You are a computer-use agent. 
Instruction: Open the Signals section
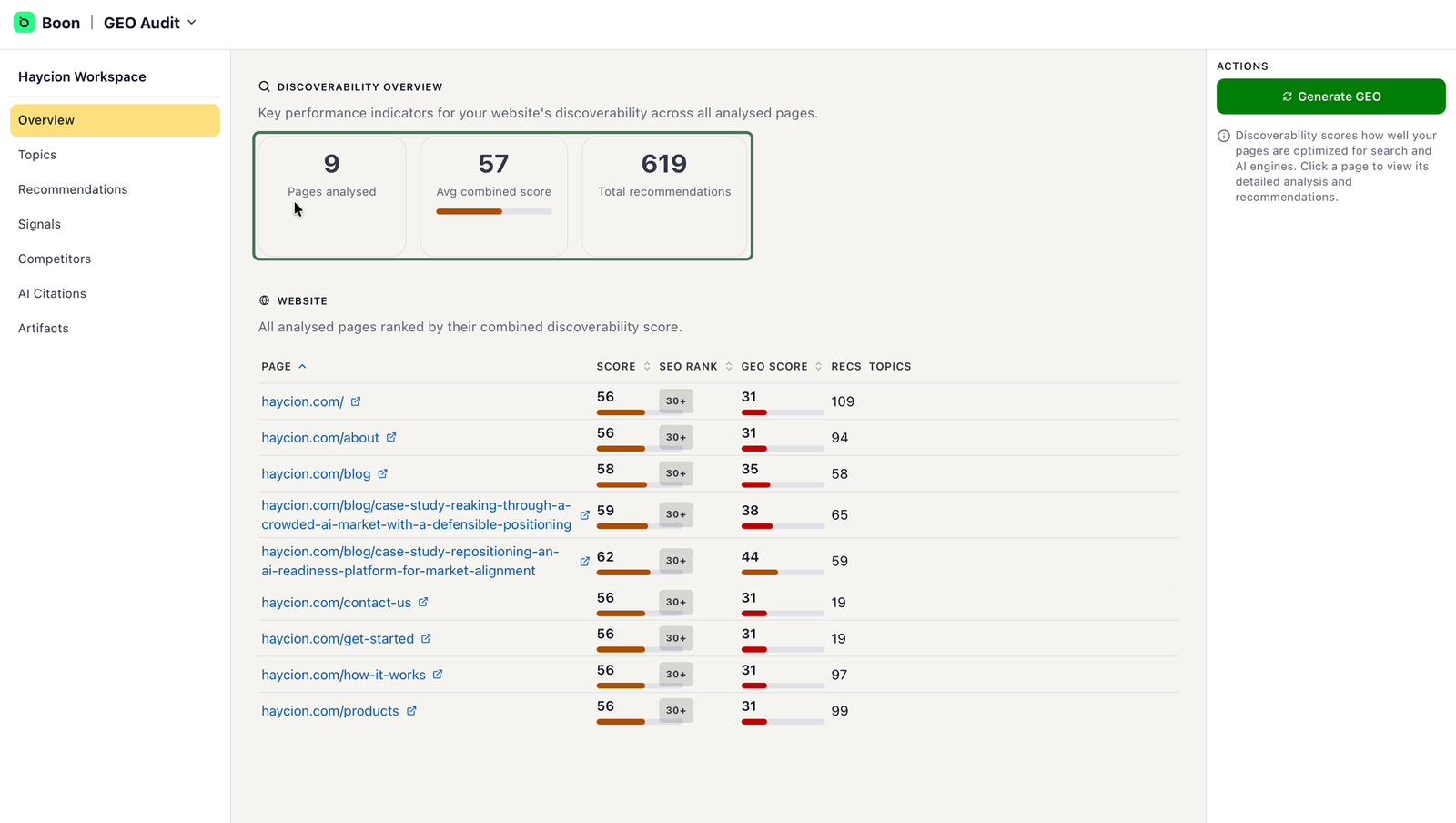39,224
